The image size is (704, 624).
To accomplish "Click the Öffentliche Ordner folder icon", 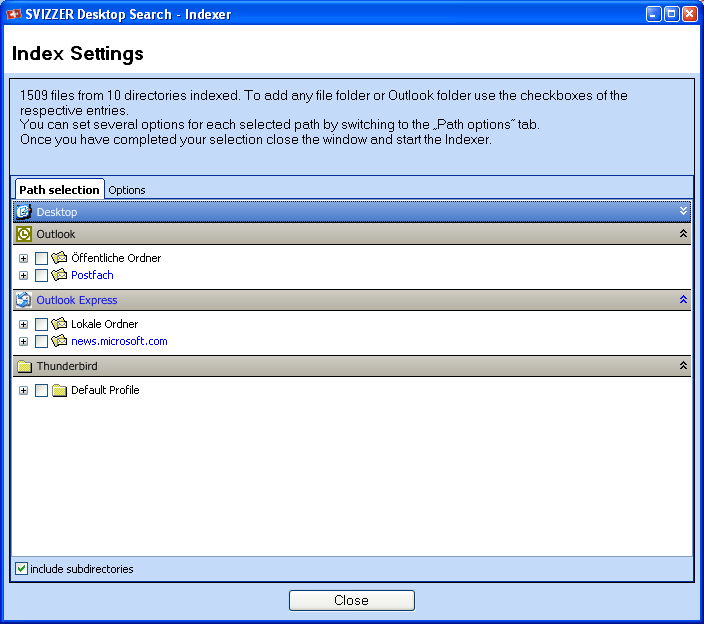I will [x=59, y=258].
